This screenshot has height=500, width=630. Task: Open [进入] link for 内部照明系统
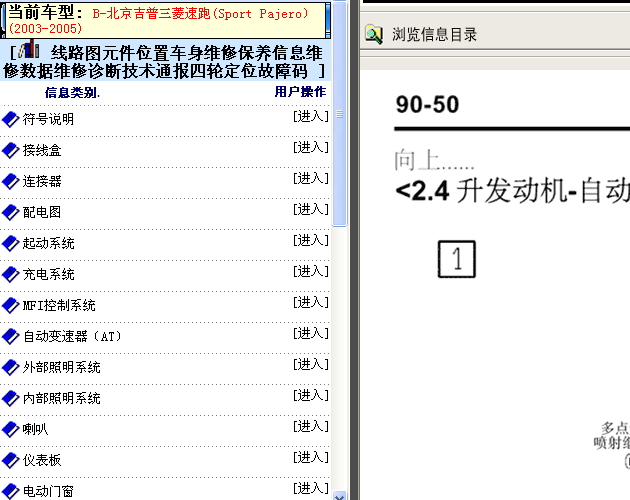coord(311,395)
